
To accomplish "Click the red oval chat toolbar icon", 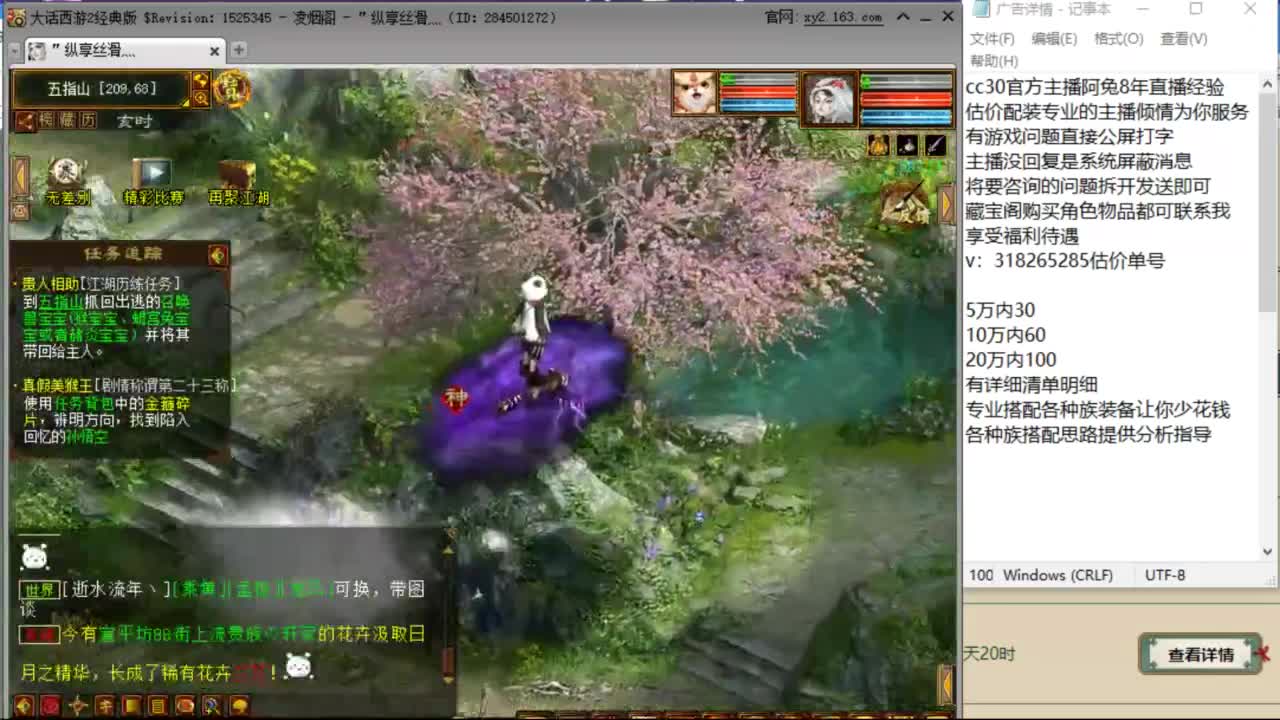I will [185, 706].
